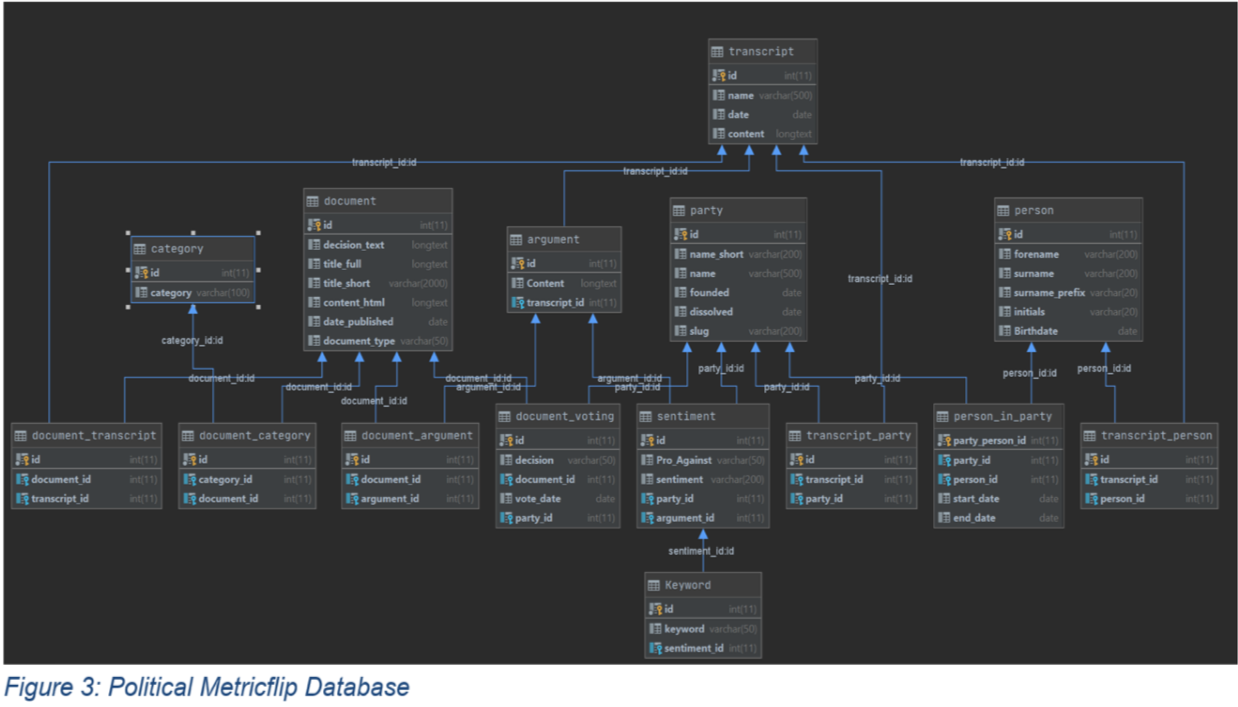The image size is (1238, 707).
Task: Select the forename row in person table
Action: coord(1068,254)
